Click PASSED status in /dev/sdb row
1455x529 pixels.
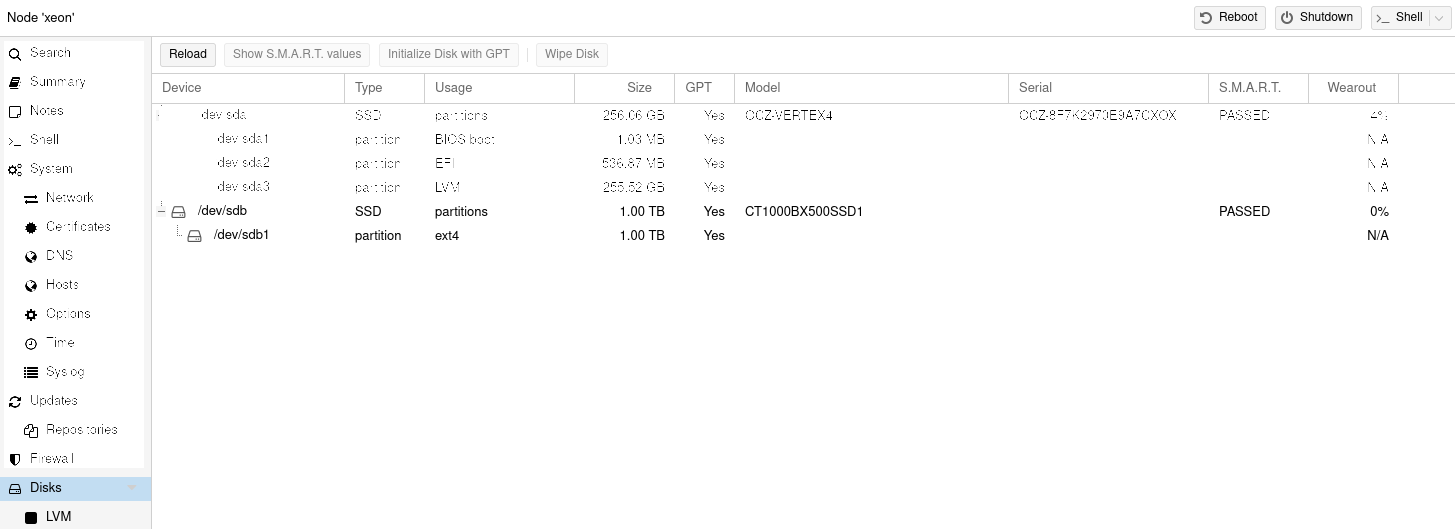click(1244, 211)
